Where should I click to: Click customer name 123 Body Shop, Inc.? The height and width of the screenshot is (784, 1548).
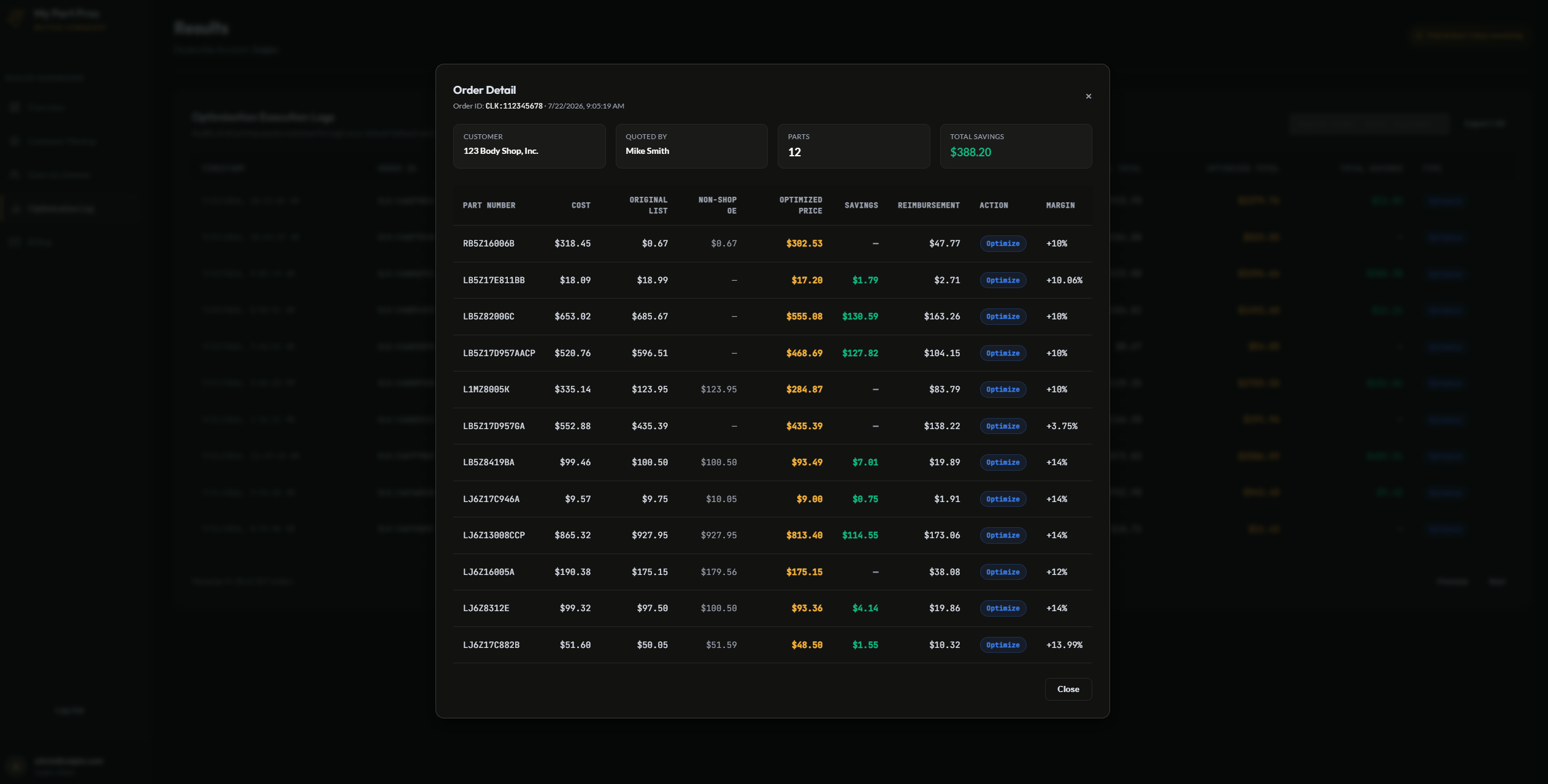pos(500,151)
